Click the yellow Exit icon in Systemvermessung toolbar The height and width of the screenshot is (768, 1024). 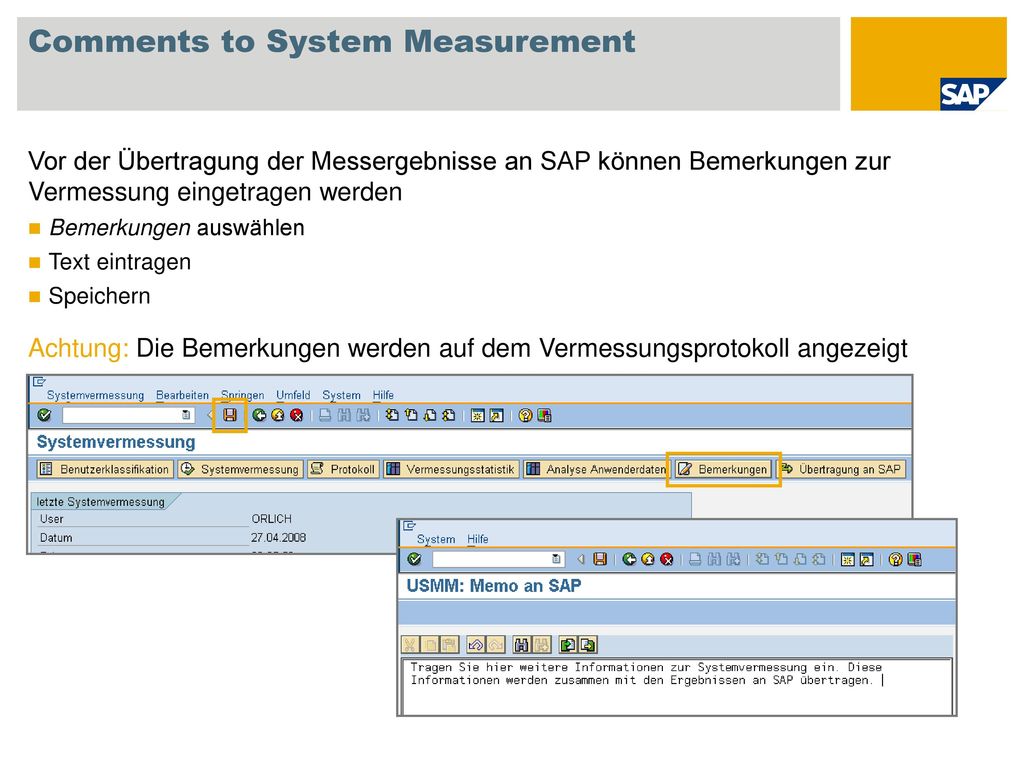(278, 415)
